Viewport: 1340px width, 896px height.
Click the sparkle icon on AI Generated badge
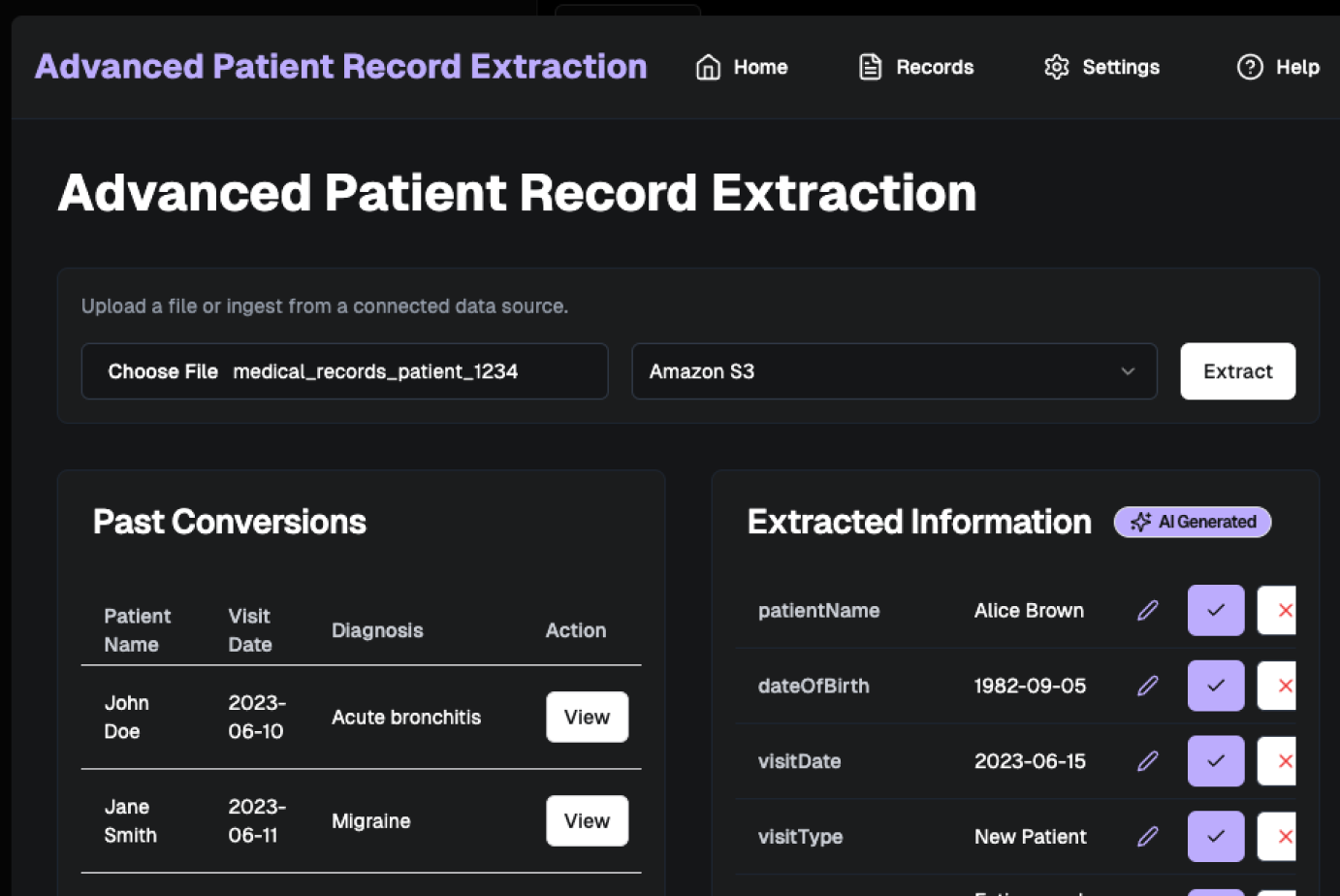pyautogui.click(x=1141, y=522)
